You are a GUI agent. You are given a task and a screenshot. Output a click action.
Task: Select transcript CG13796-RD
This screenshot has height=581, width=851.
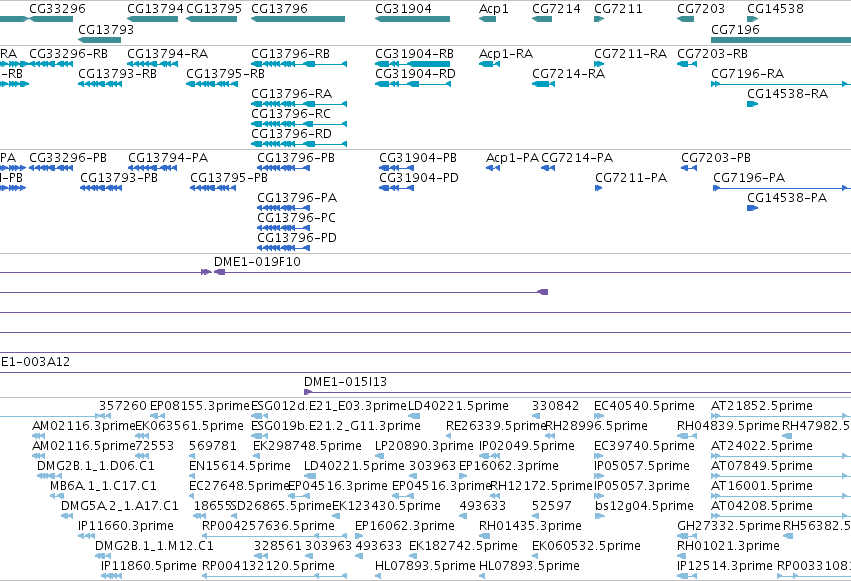[299, 144]
